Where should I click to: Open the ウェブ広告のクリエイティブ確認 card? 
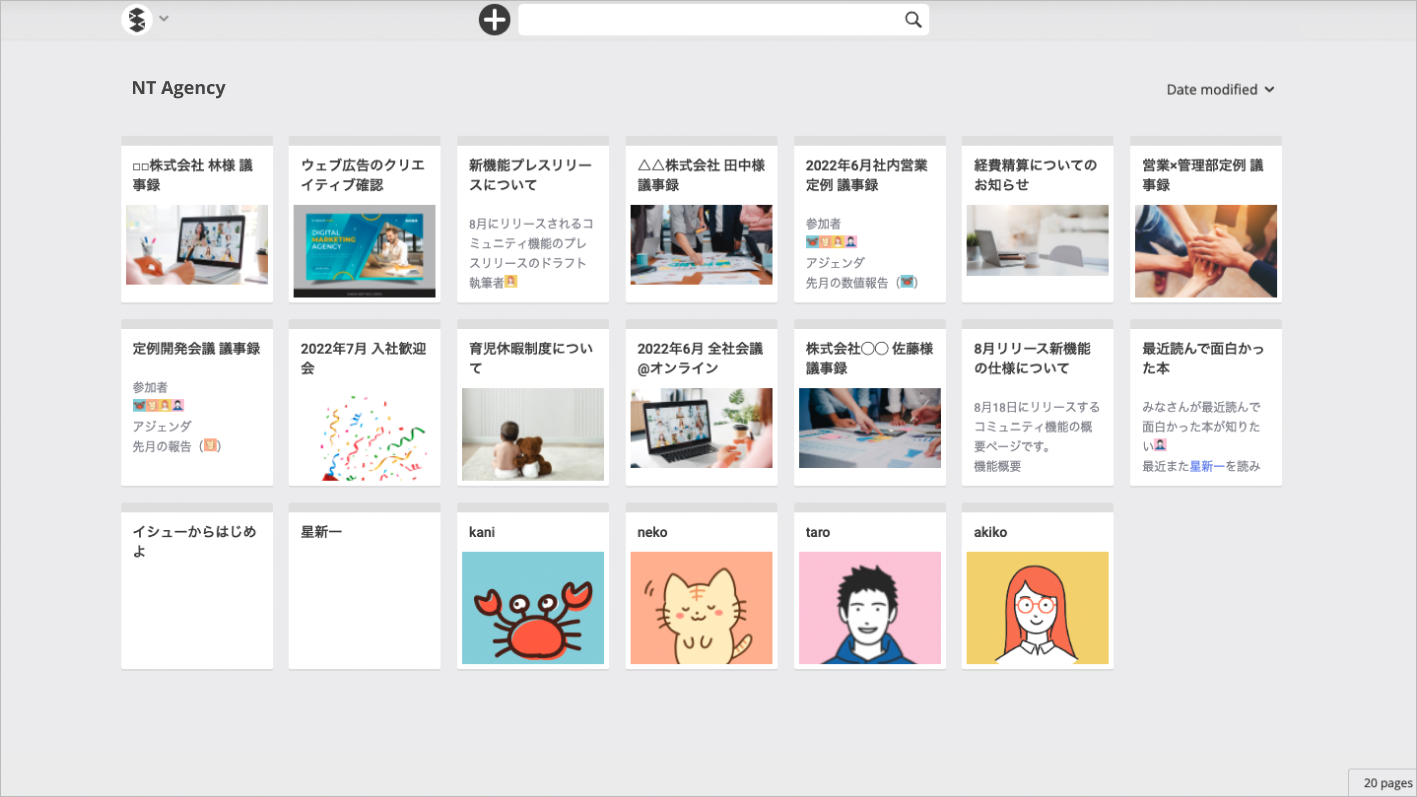click(365, 219)
